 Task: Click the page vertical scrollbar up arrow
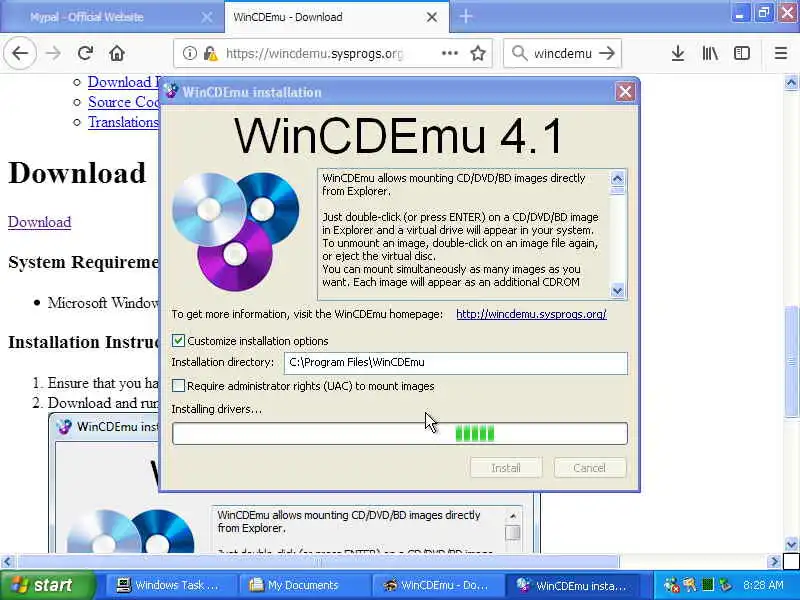coord(791,83)
